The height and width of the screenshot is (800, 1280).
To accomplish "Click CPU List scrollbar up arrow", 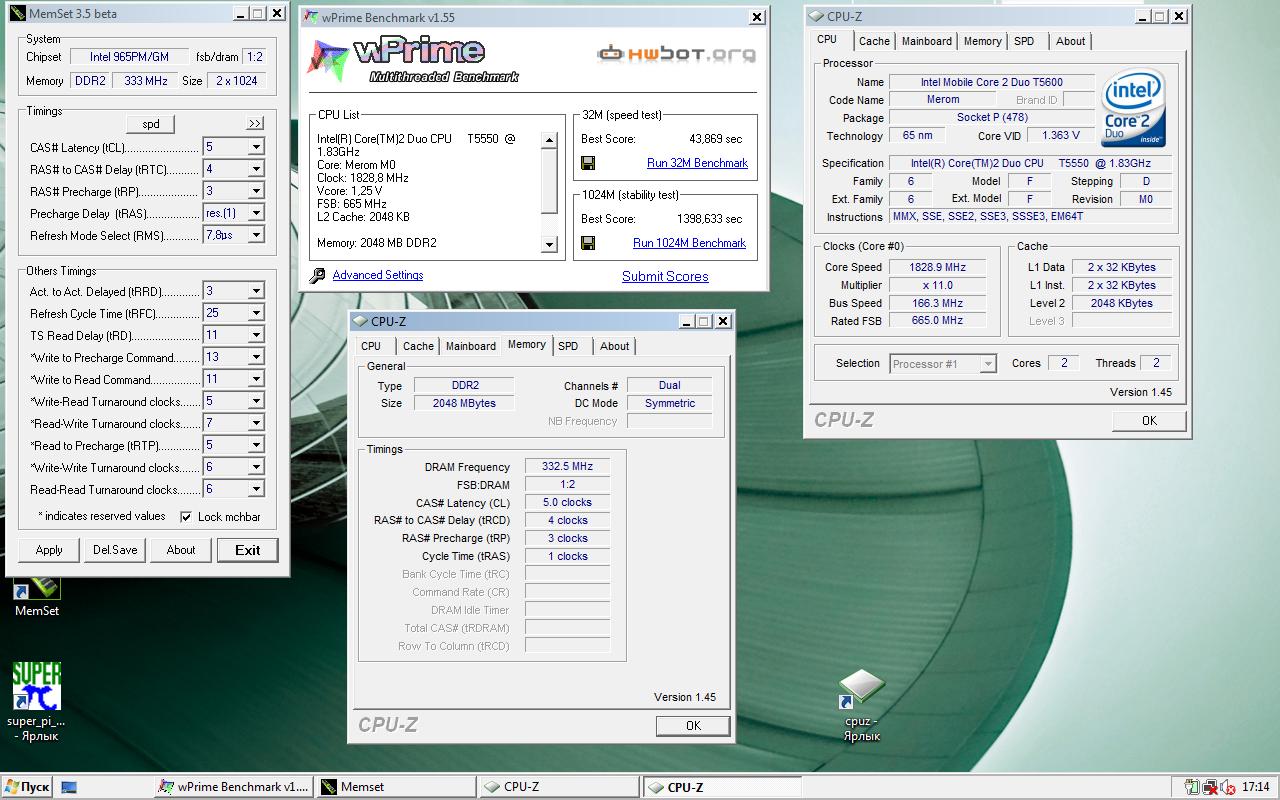I will click(x=549, y=140).
